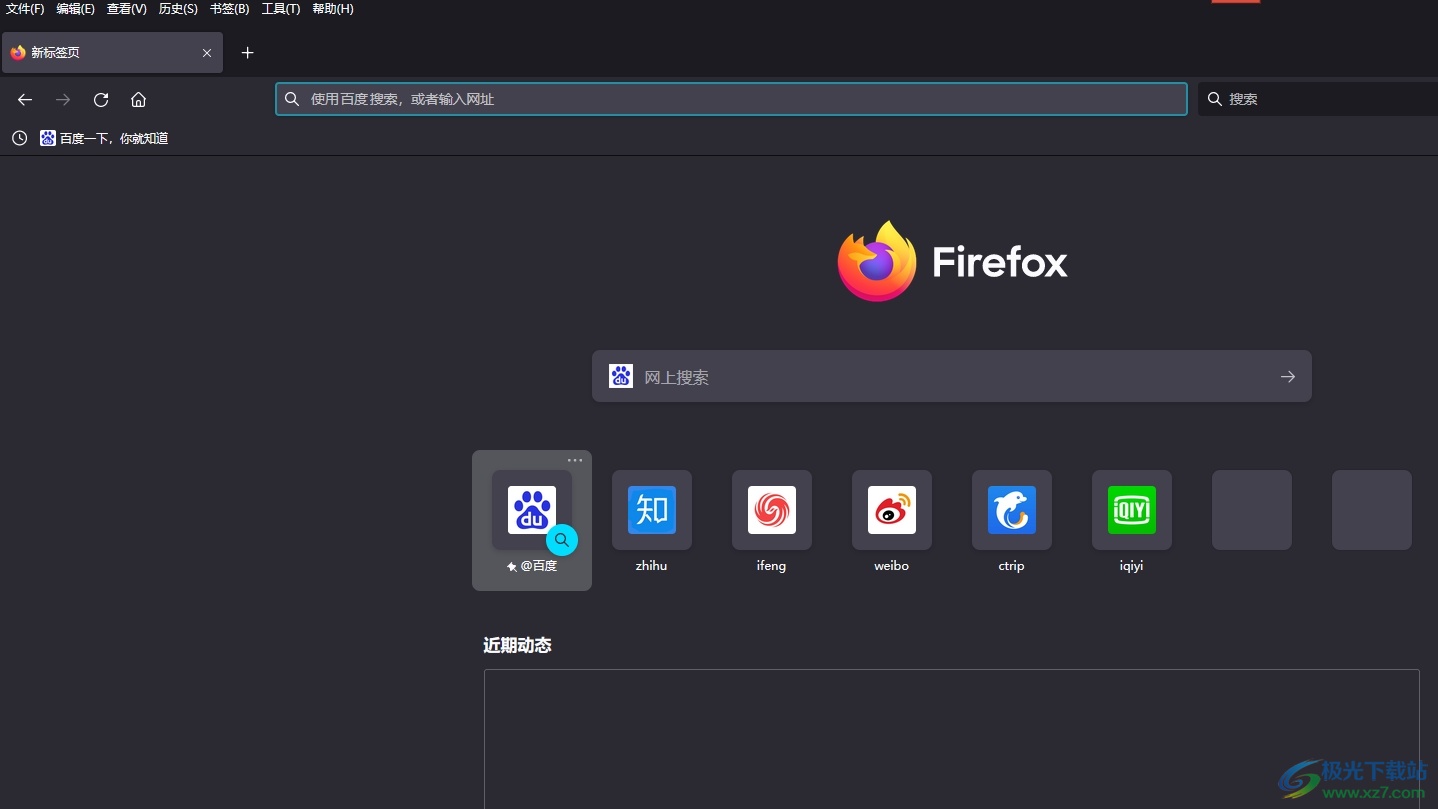Open the 帮助(H) menu

tap(333, 9)
